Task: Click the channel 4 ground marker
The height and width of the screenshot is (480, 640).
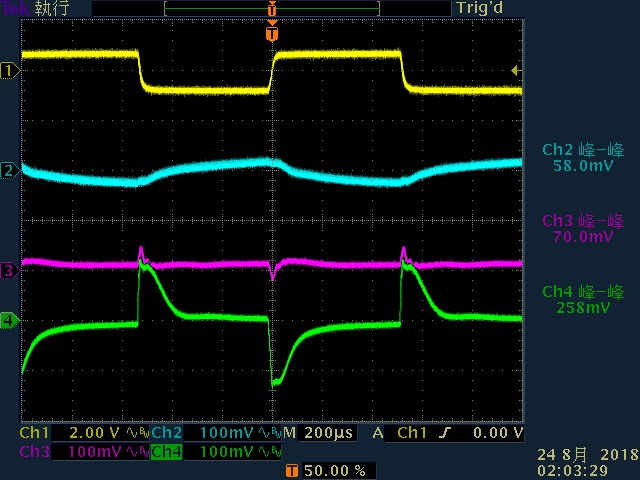Action: click(x=9, y=320)
